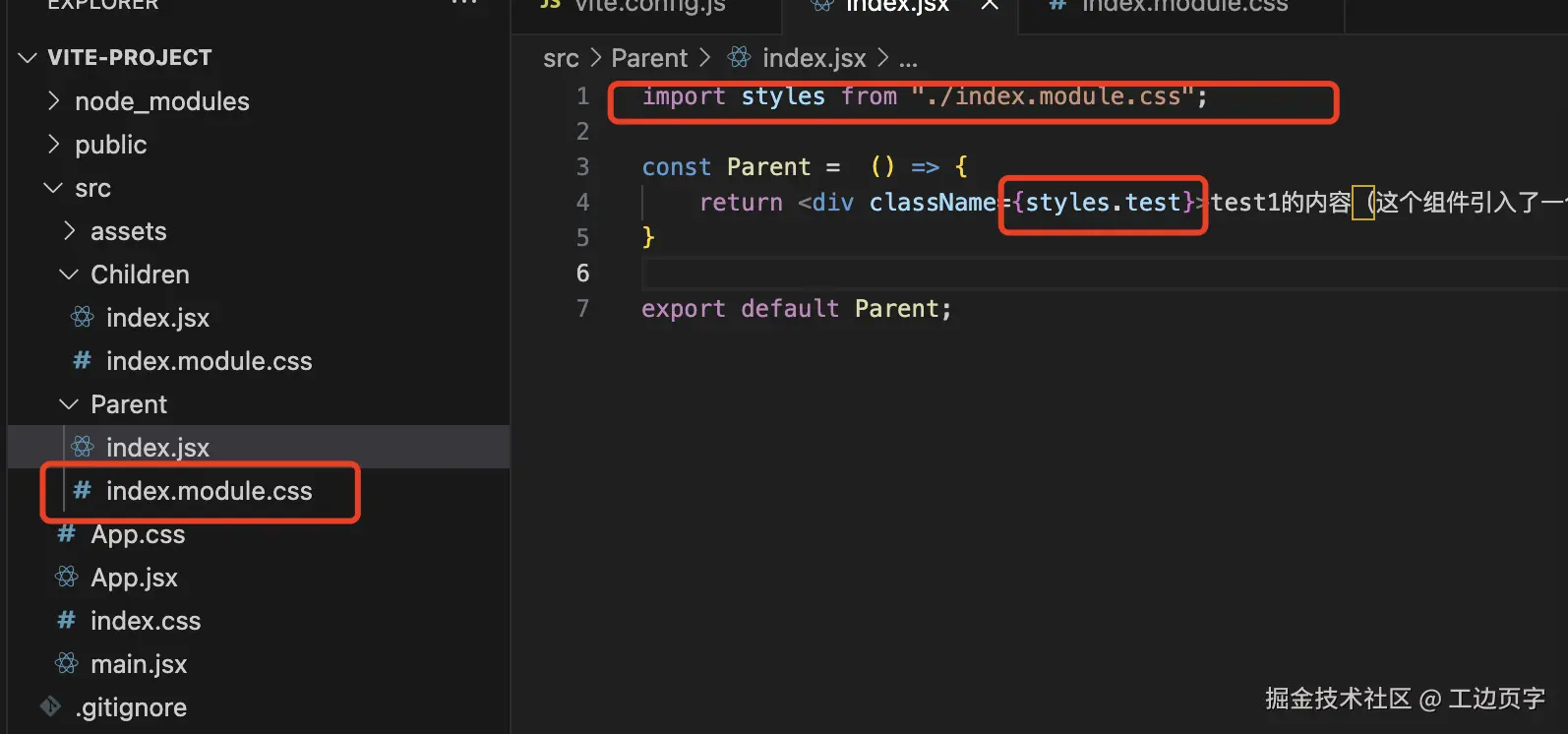Open main.jsx in the explorer

(139, 664)
